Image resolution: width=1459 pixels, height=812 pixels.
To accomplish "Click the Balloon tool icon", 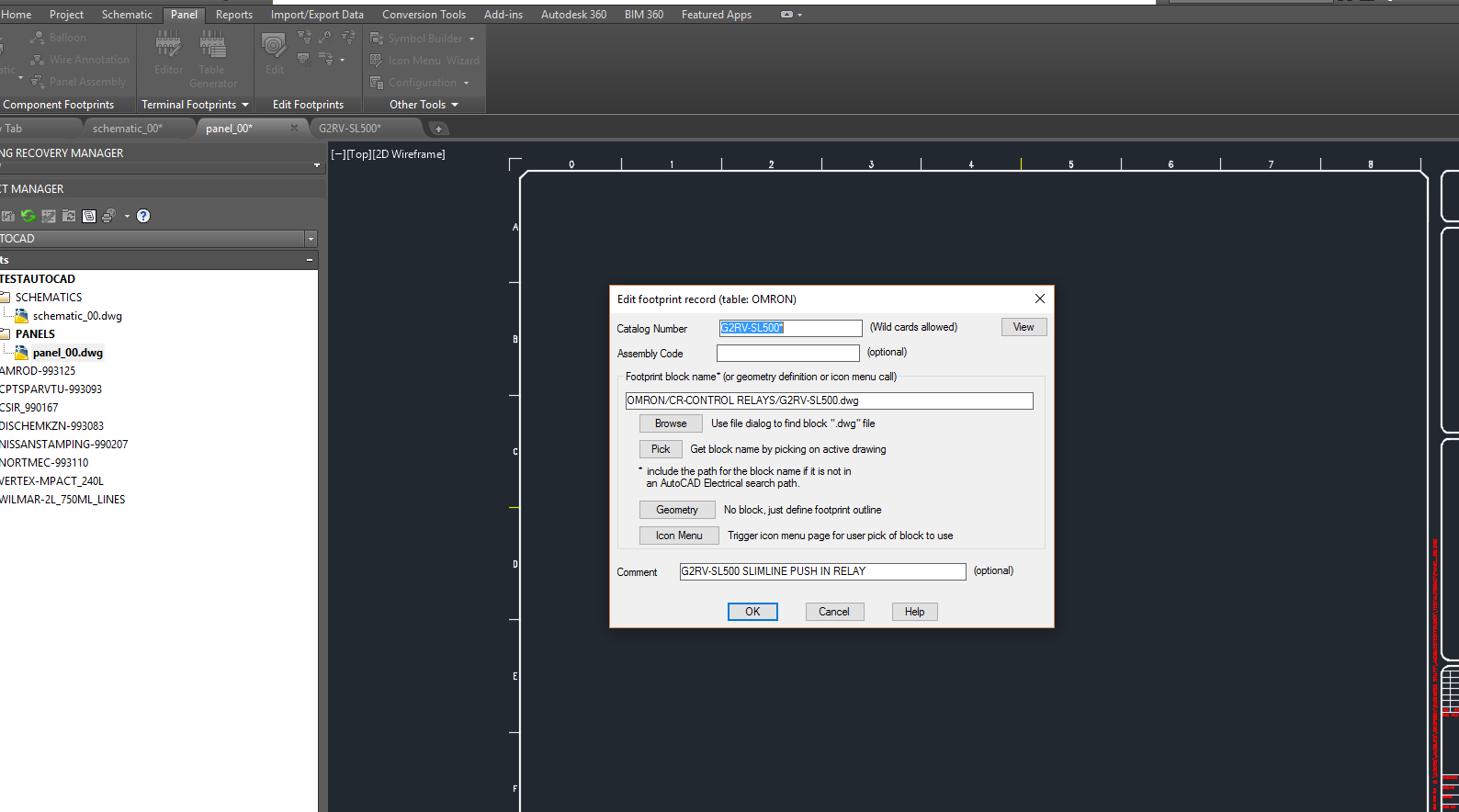I will pos(38,38).
